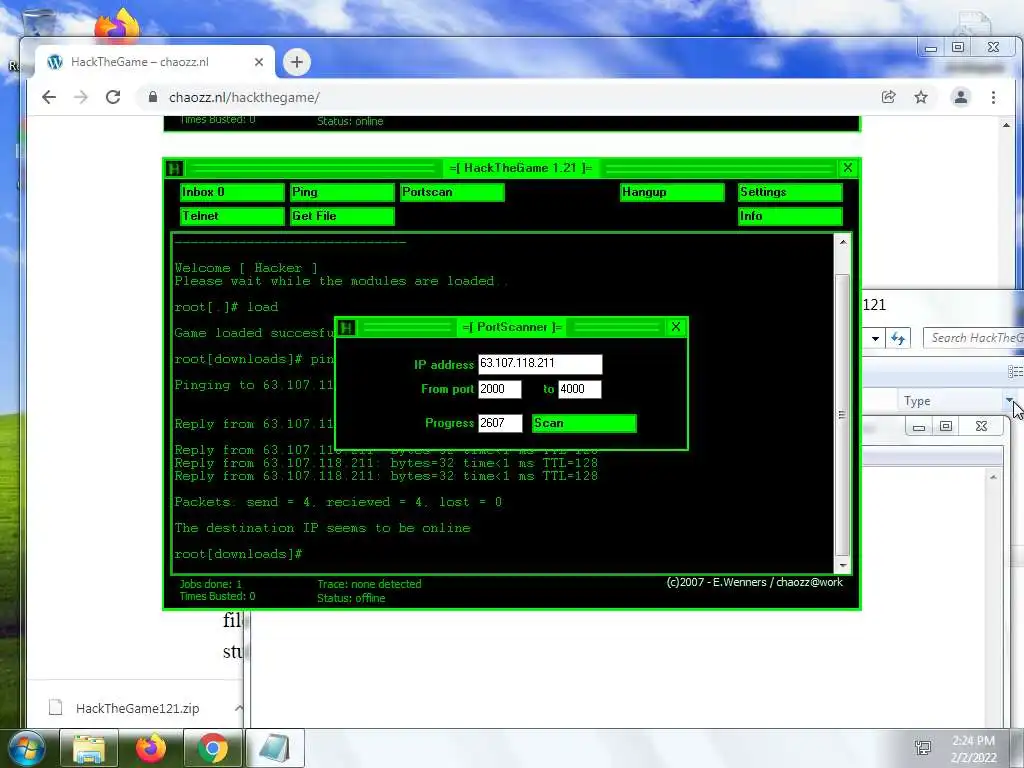Close the HackTheGame 1.21 window

[848, 168]
